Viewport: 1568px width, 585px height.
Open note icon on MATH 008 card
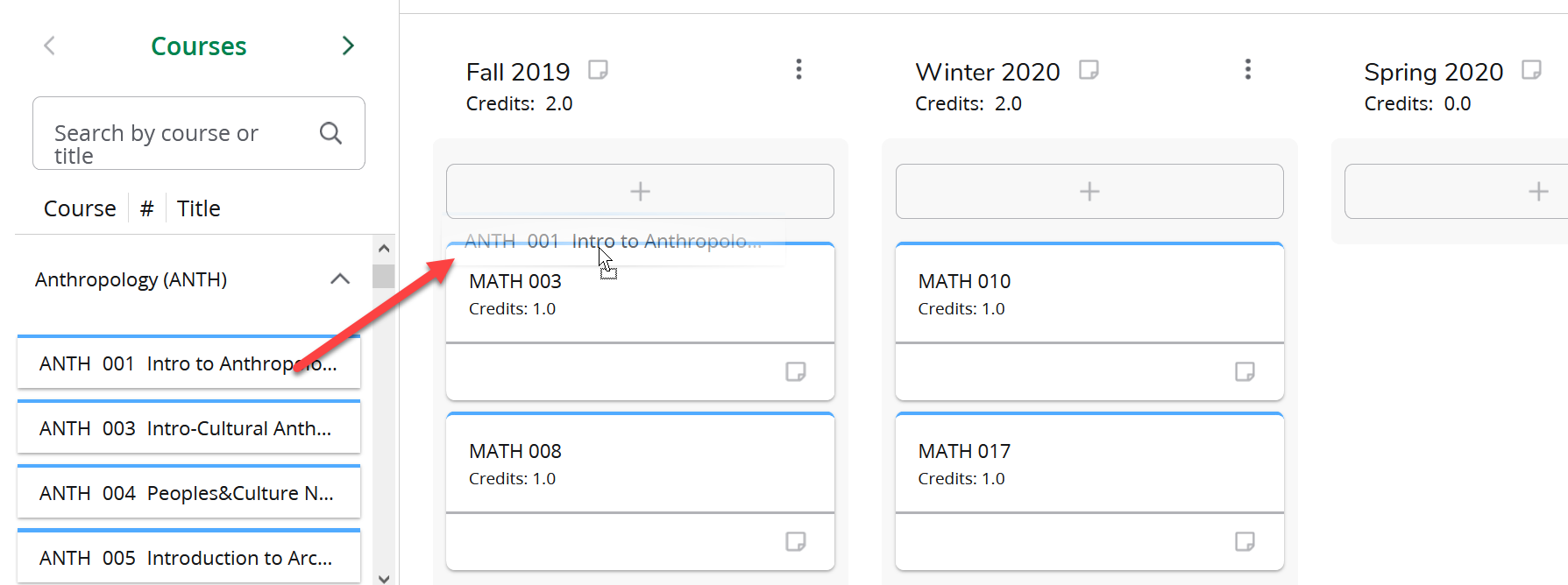pos(795,542)
